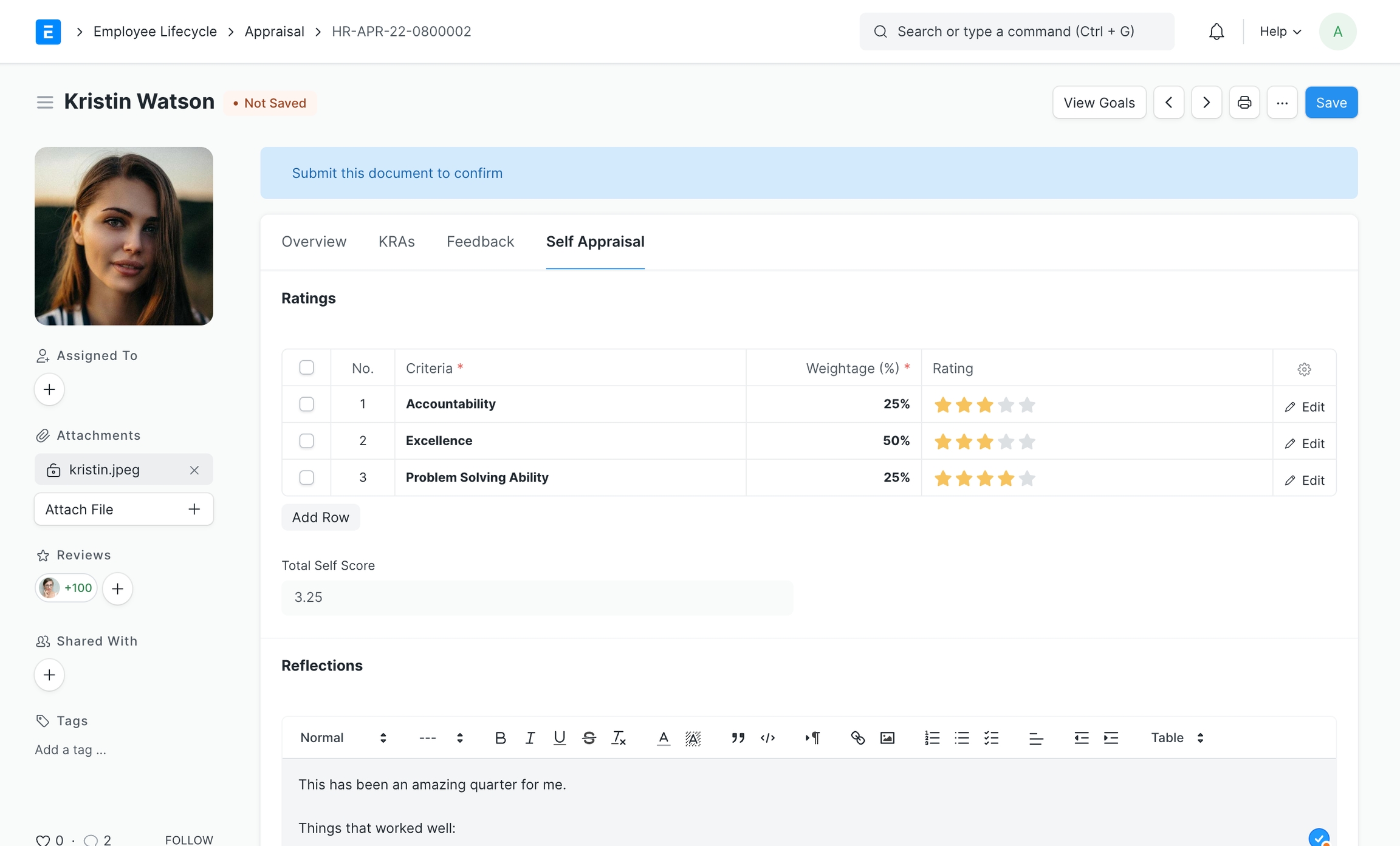Viewport: 1400px width, 846px height.
Task: Click the print icon button
Action: (x=1244, y=103)
